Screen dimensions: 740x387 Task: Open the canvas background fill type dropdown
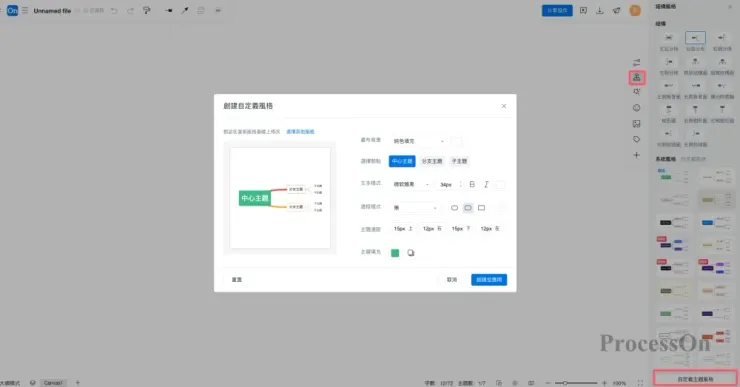click(x=419, y=141)
